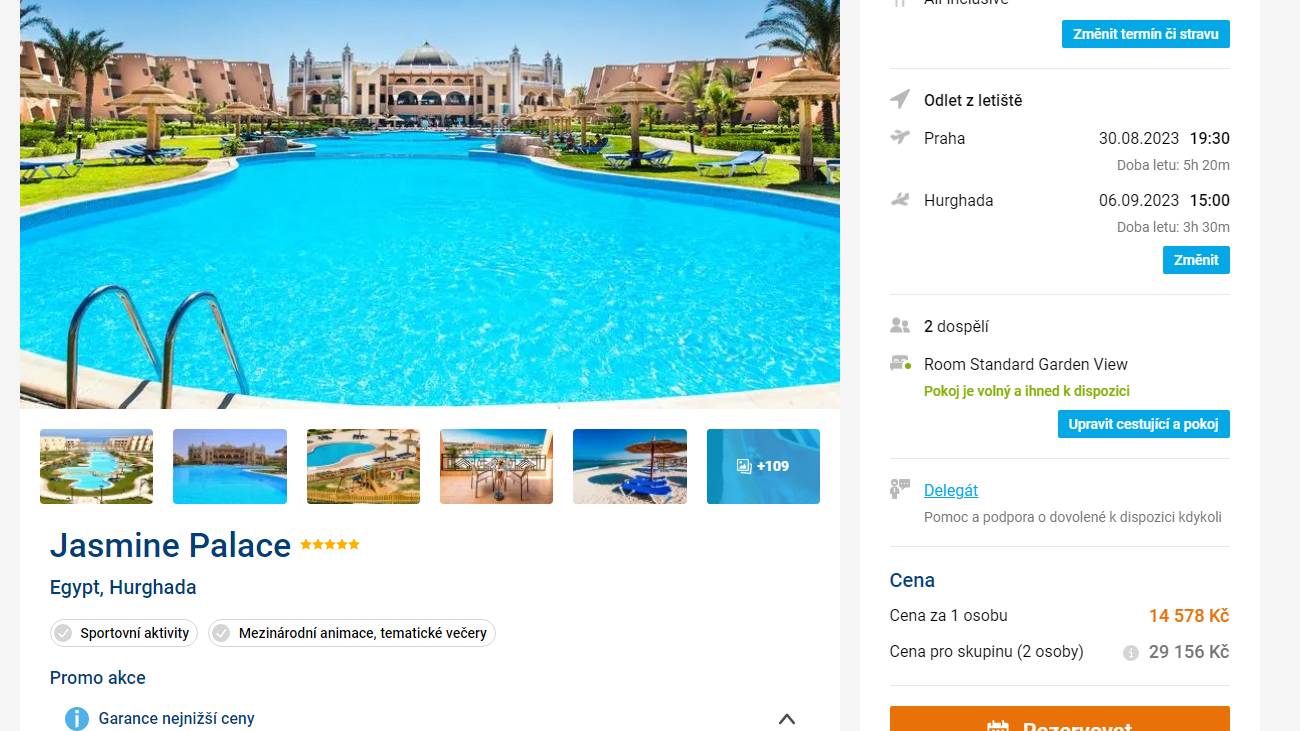Click Upravit cestující a pokoj button
This screenshot has width=1300, height=731.
(x=1144, y=424)
